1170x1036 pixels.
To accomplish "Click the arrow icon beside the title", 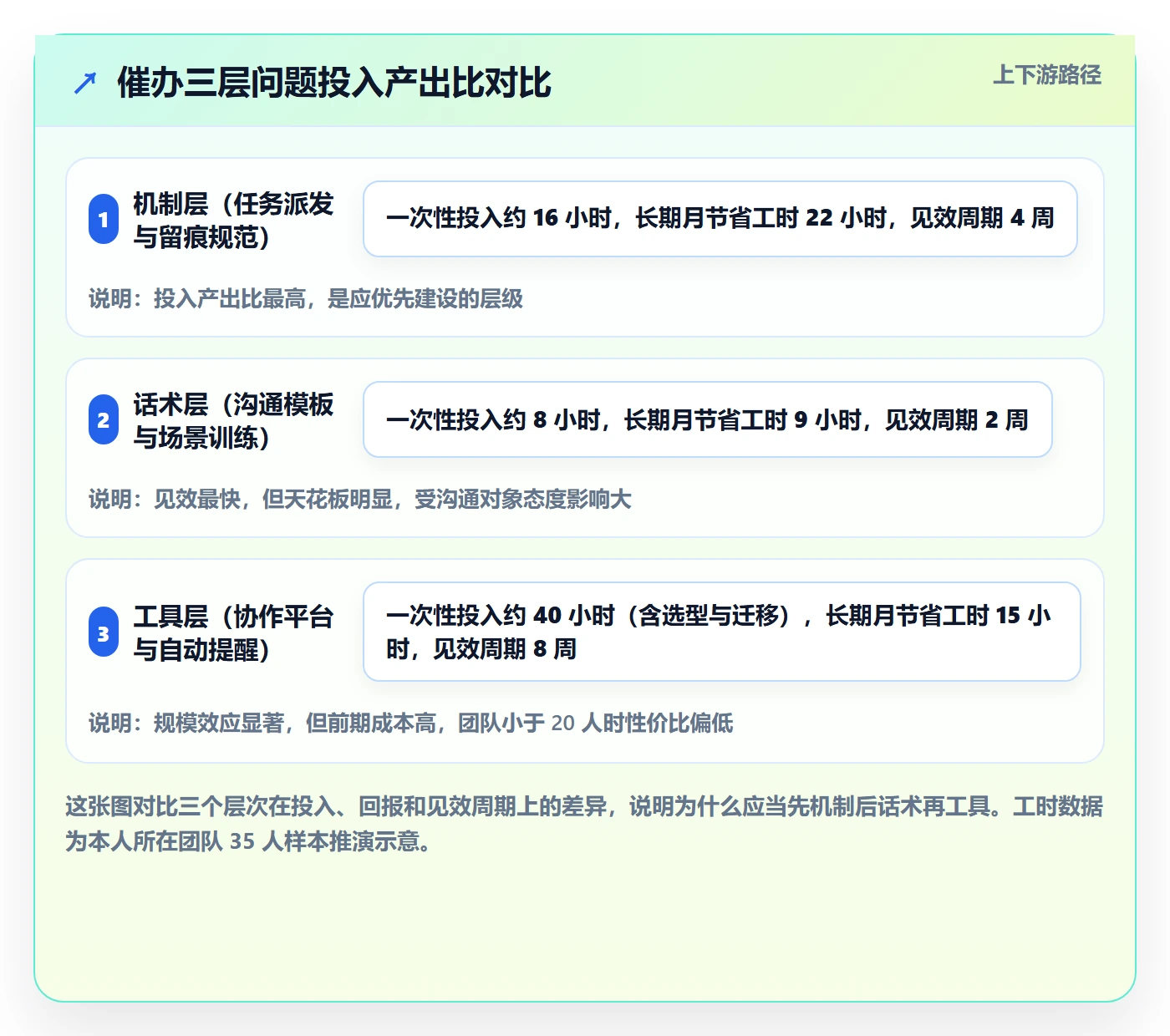I will (85, 83).
